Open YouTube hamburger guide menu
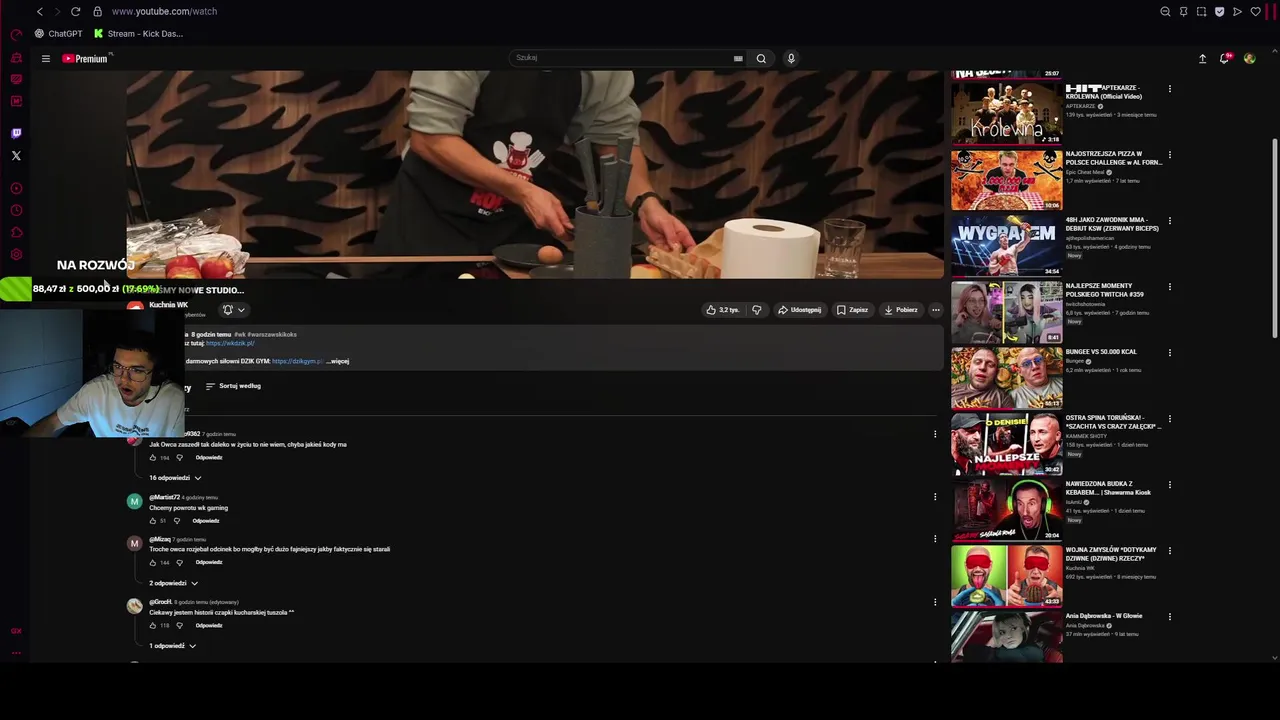This screenshot has height=720, width=1280. coord(45,58)
